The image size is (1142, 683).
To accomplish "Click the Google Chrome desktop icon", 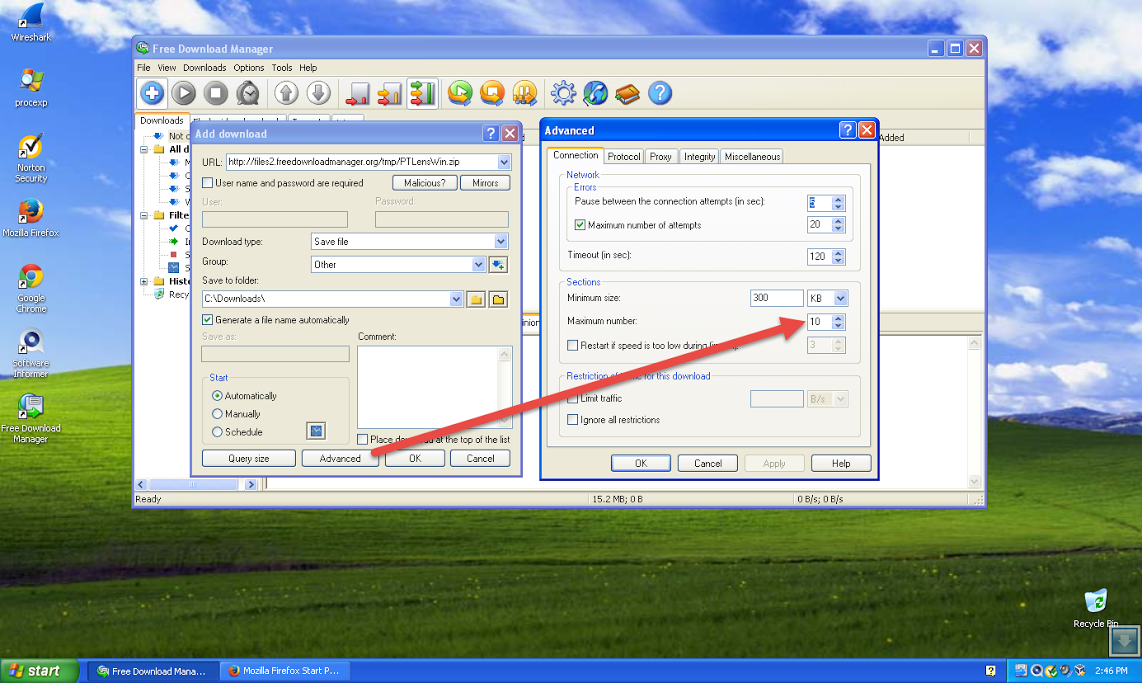I will pos(31,289).
